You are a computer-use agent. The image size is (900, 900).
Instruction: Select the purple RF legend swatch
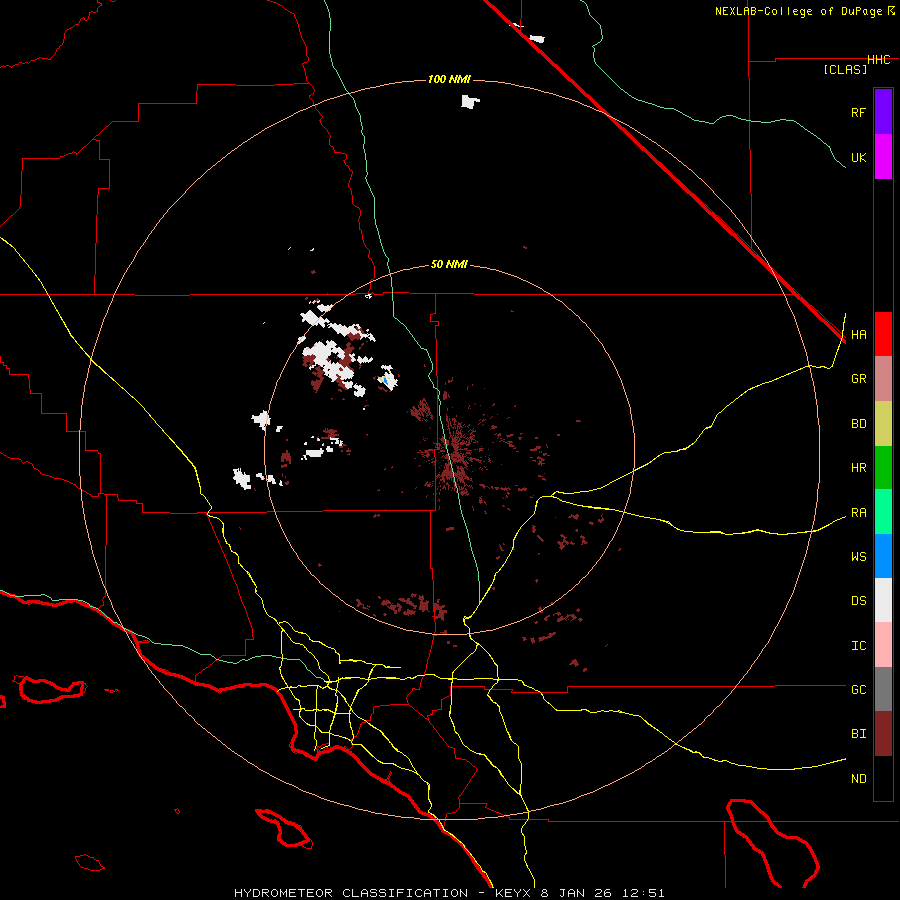[883, 112]
